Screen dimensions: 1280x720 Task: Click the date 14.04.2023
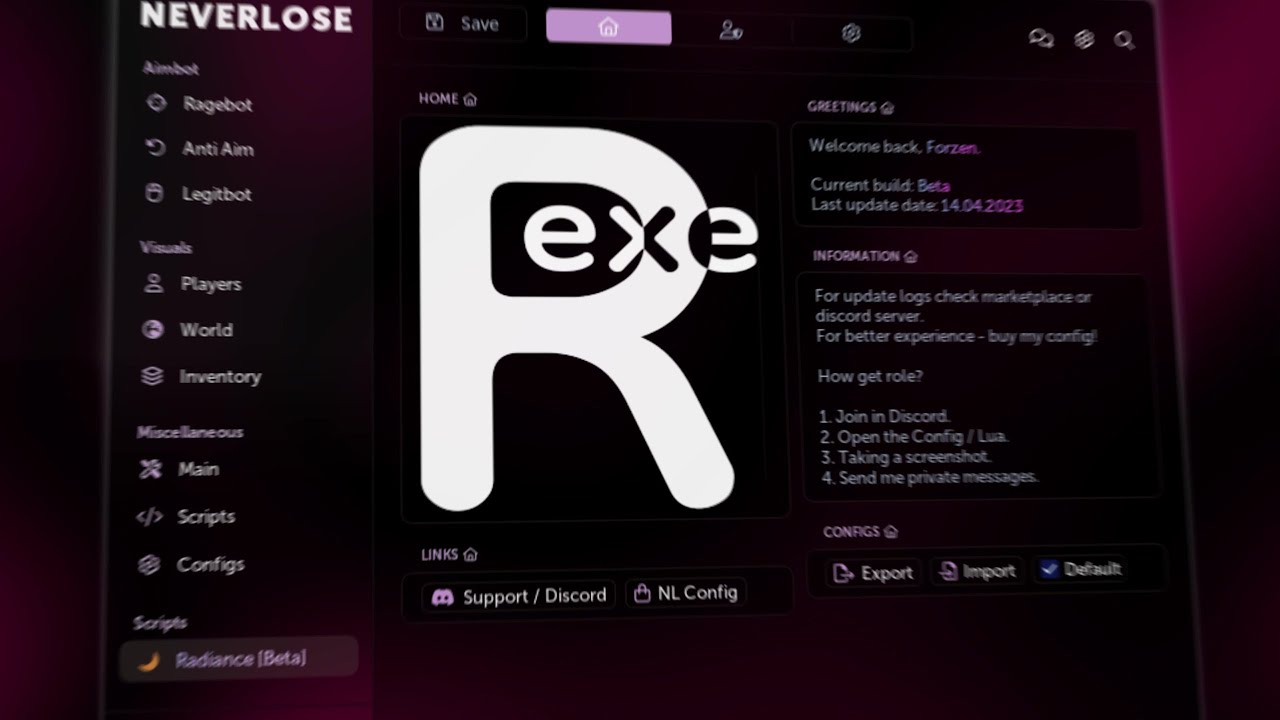(981, 205)
